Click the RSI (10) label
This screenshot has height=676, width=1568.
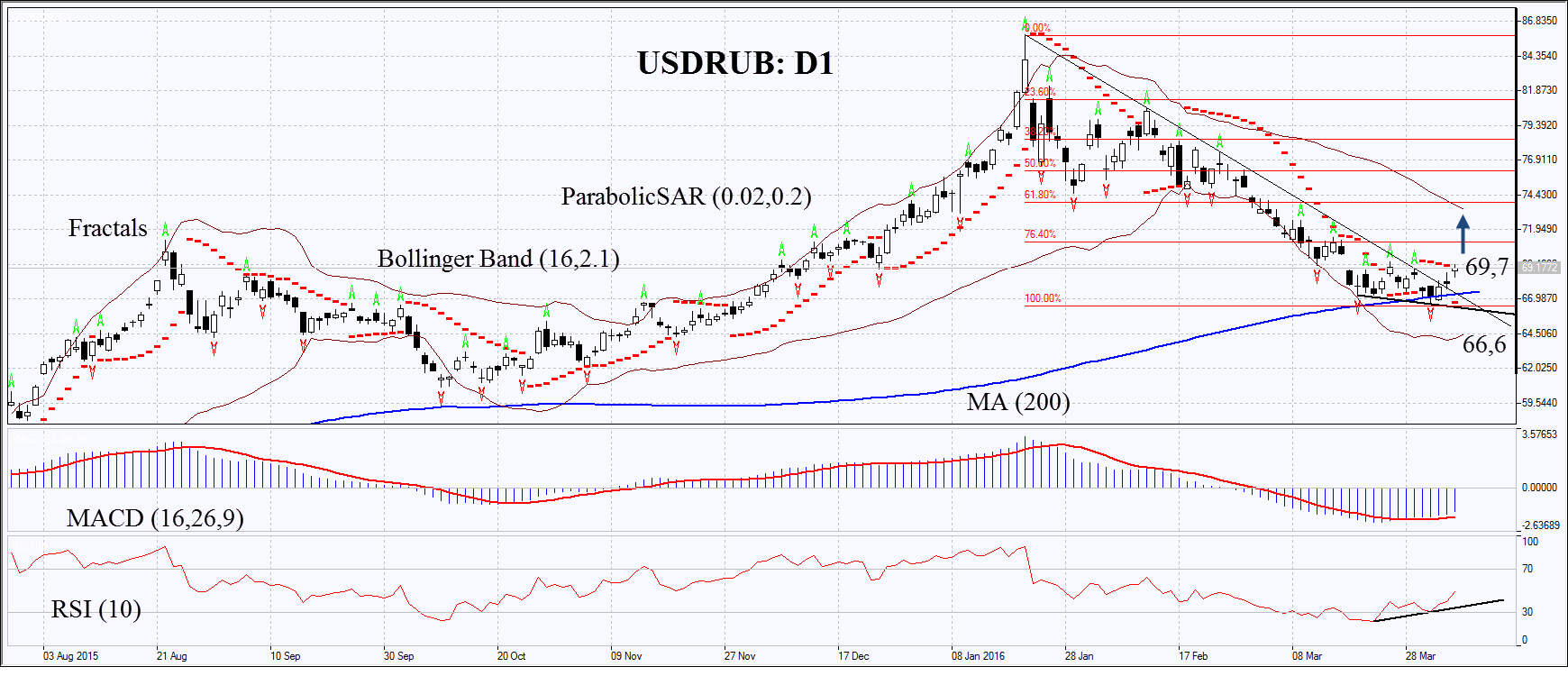click(x=96, y=609)
